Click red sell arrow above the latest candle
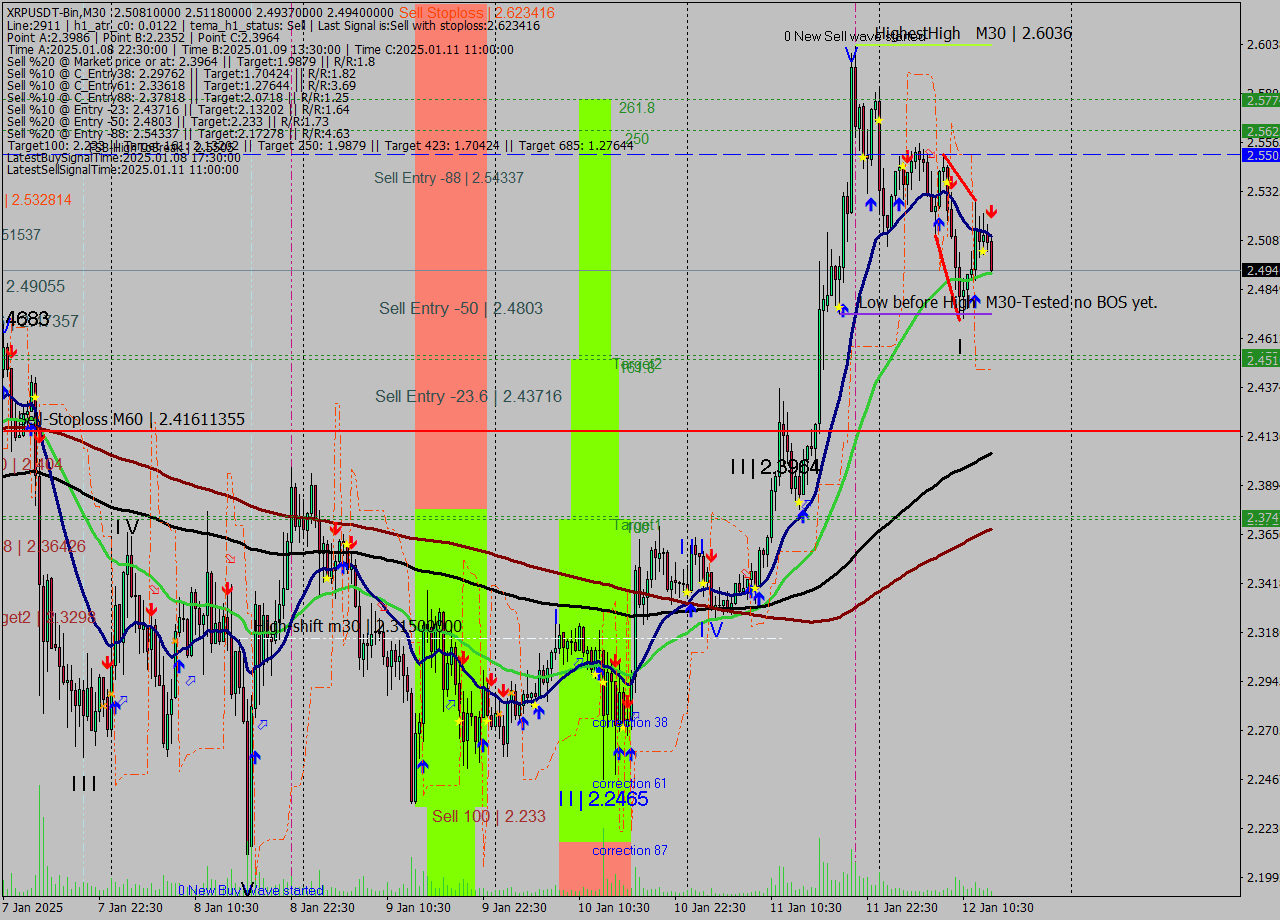Viewport: 1280px width, 920px height. coord(991,212)
